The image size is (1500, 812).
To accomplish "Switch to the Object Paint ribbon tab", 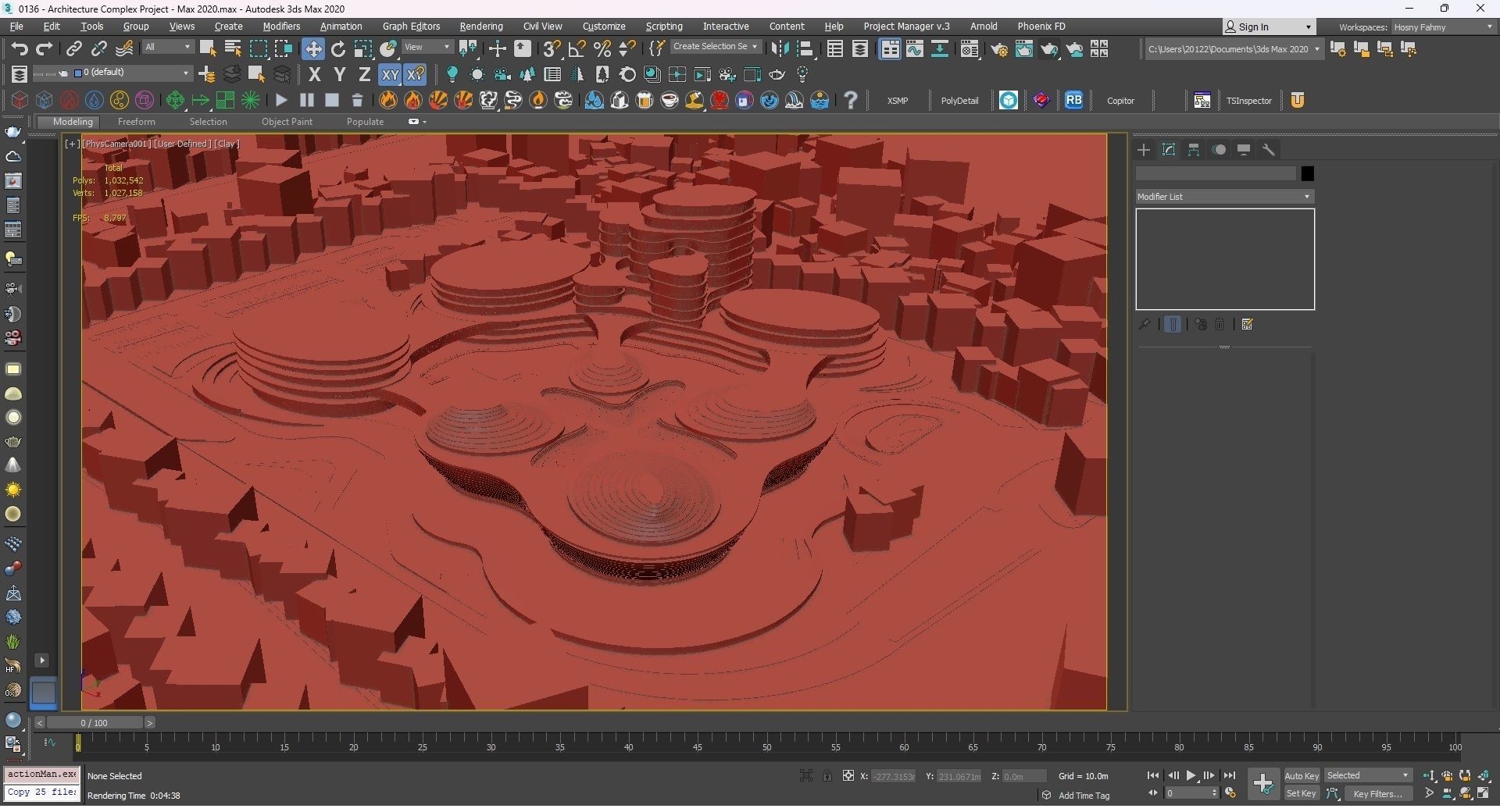I will coord(287,122).
